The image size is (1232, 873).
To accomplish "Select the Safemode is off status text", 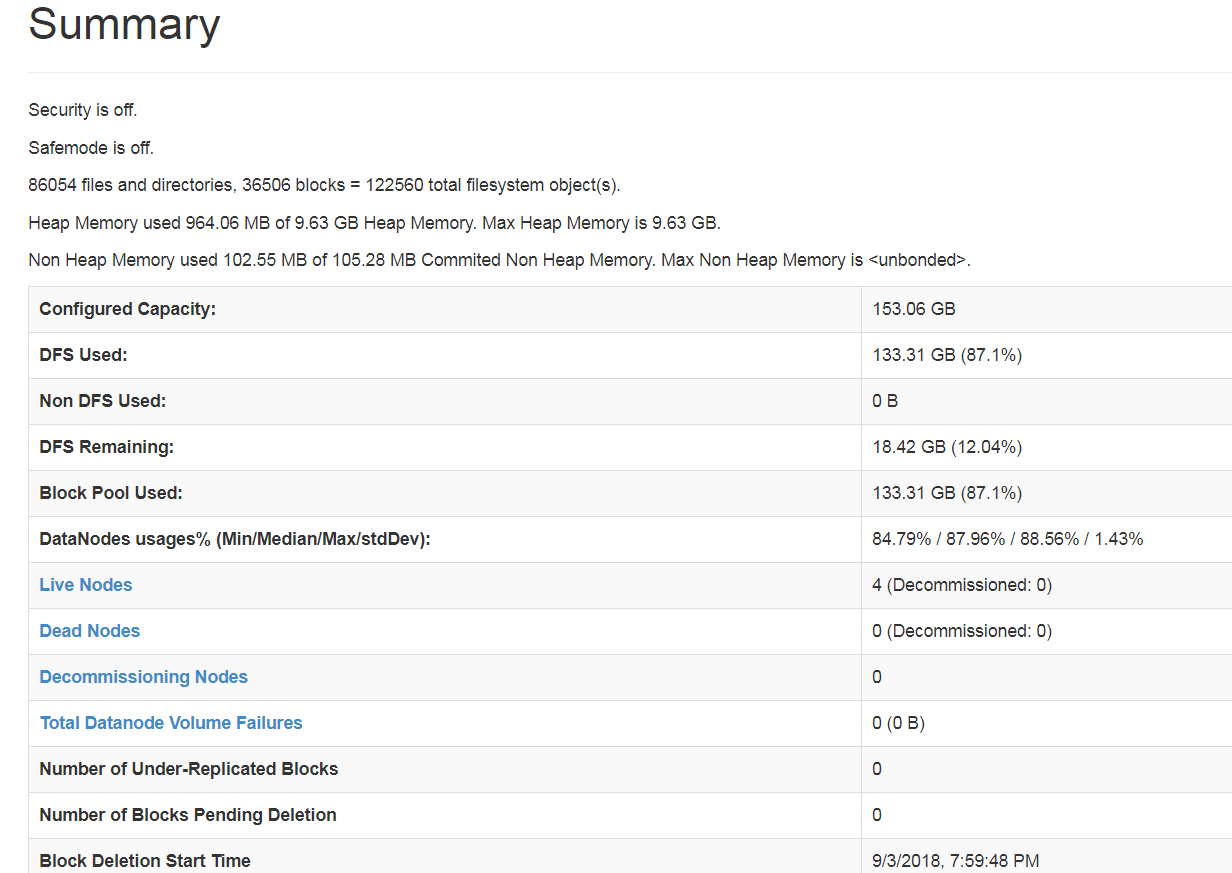I will (84, 147).
